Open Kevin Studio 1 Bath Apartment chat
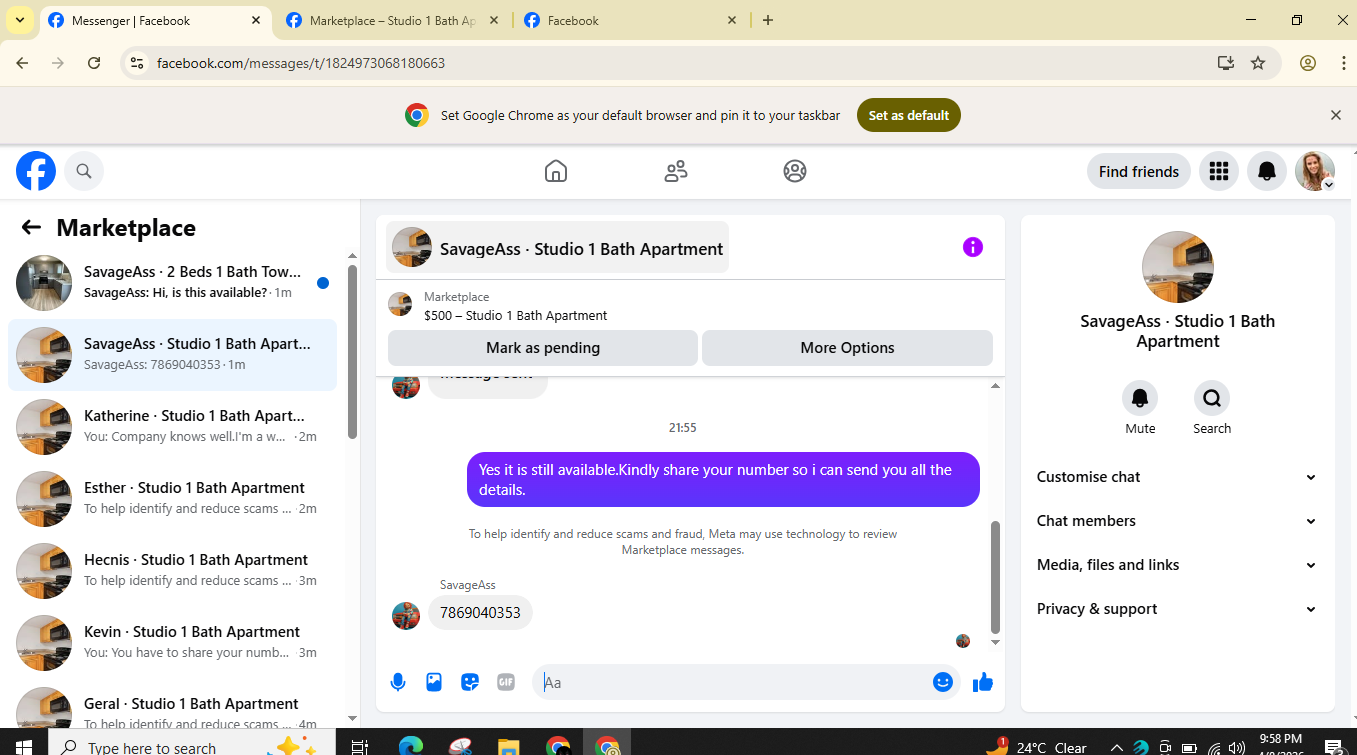Screen dimensions: 1357x755 172,643
